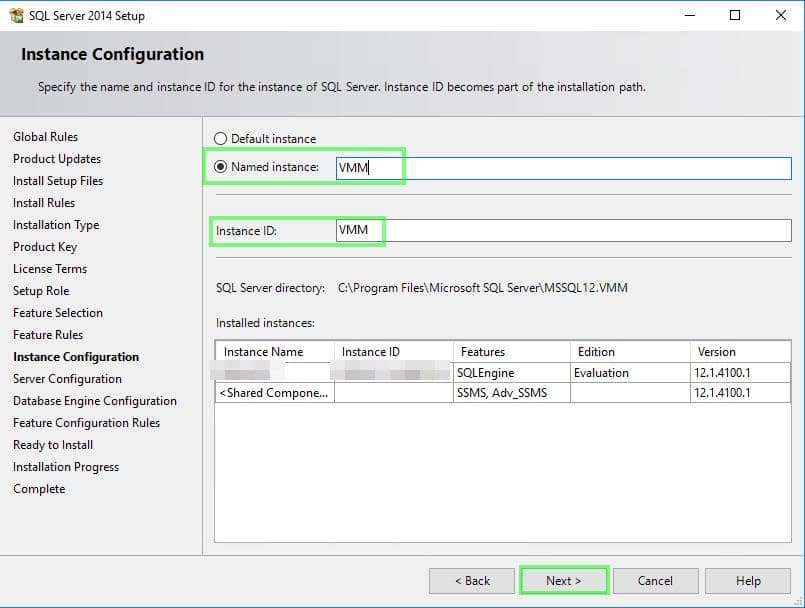Click version 12.1.4100.1 in Shared Components row
The height and width of the screenshot is (608, 805).
740,393
